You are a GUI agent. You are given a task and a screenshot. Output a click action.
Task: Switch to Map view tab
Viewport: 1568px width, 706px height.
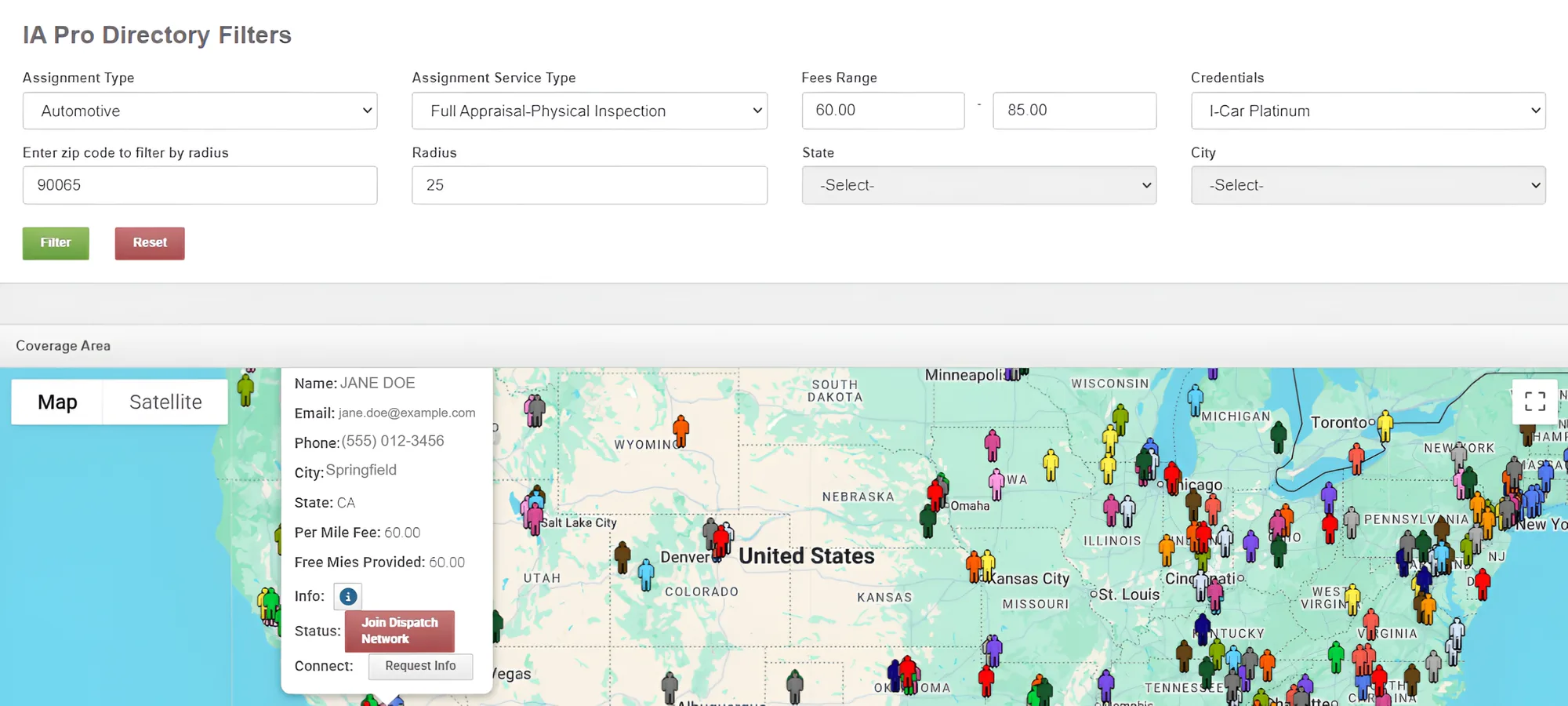pyautogui.click(x=57, y=402)
